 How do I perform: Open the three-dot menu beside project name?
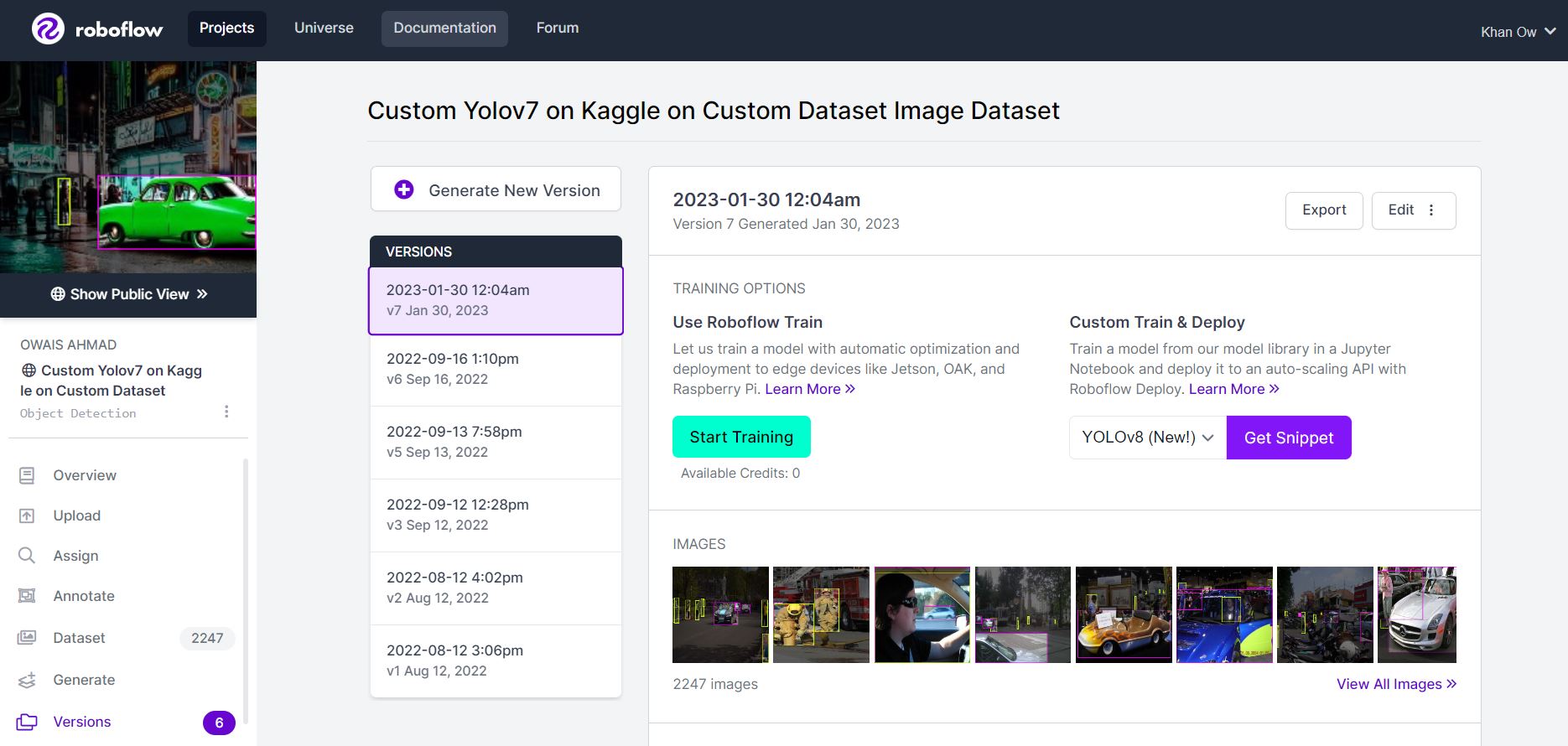pos(226,412)
